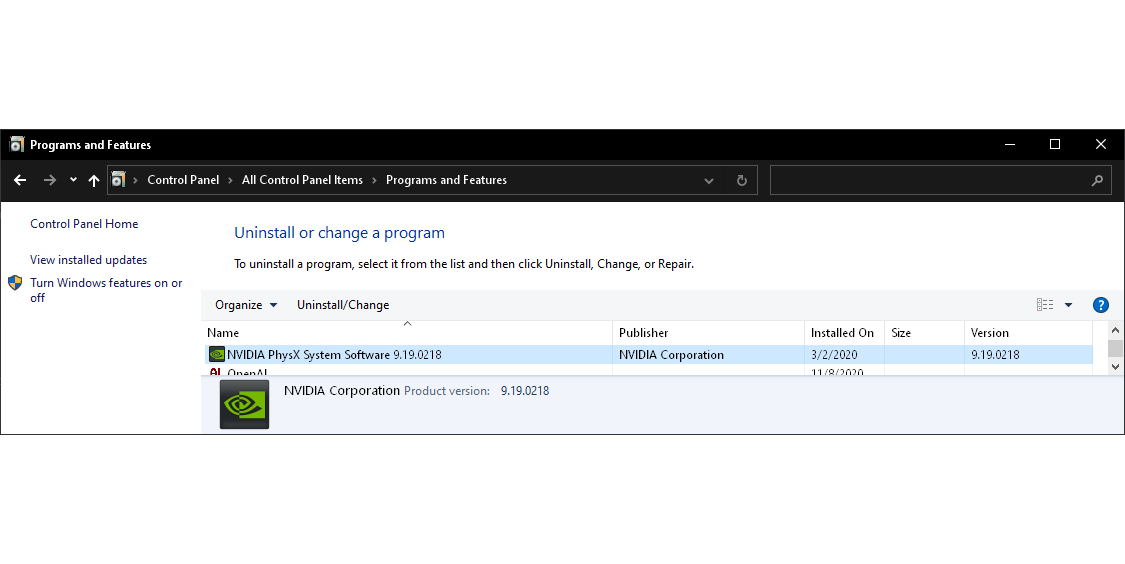Click the Back navigation arrow

(20, 180)
